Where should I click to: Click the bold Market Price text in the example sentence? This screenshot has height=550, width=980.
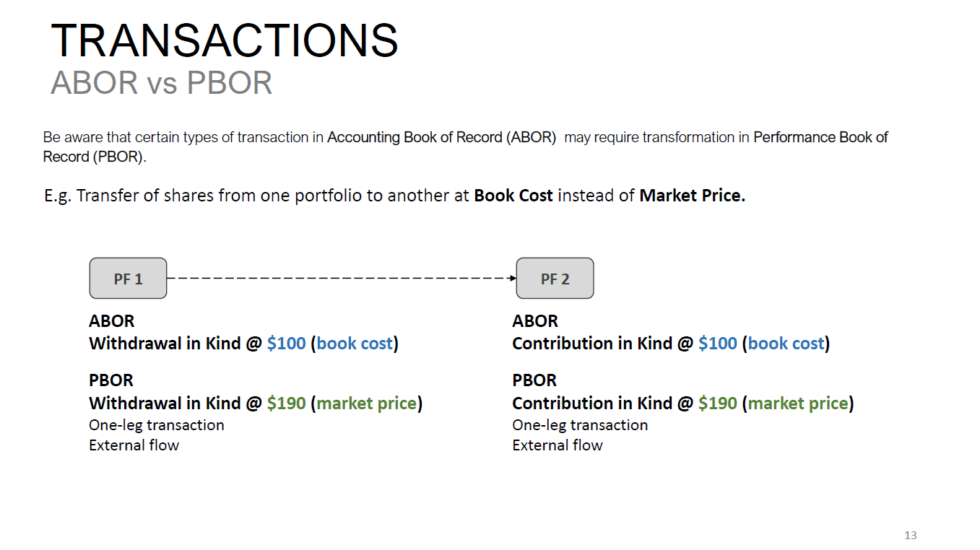click(x=692, y=196)
